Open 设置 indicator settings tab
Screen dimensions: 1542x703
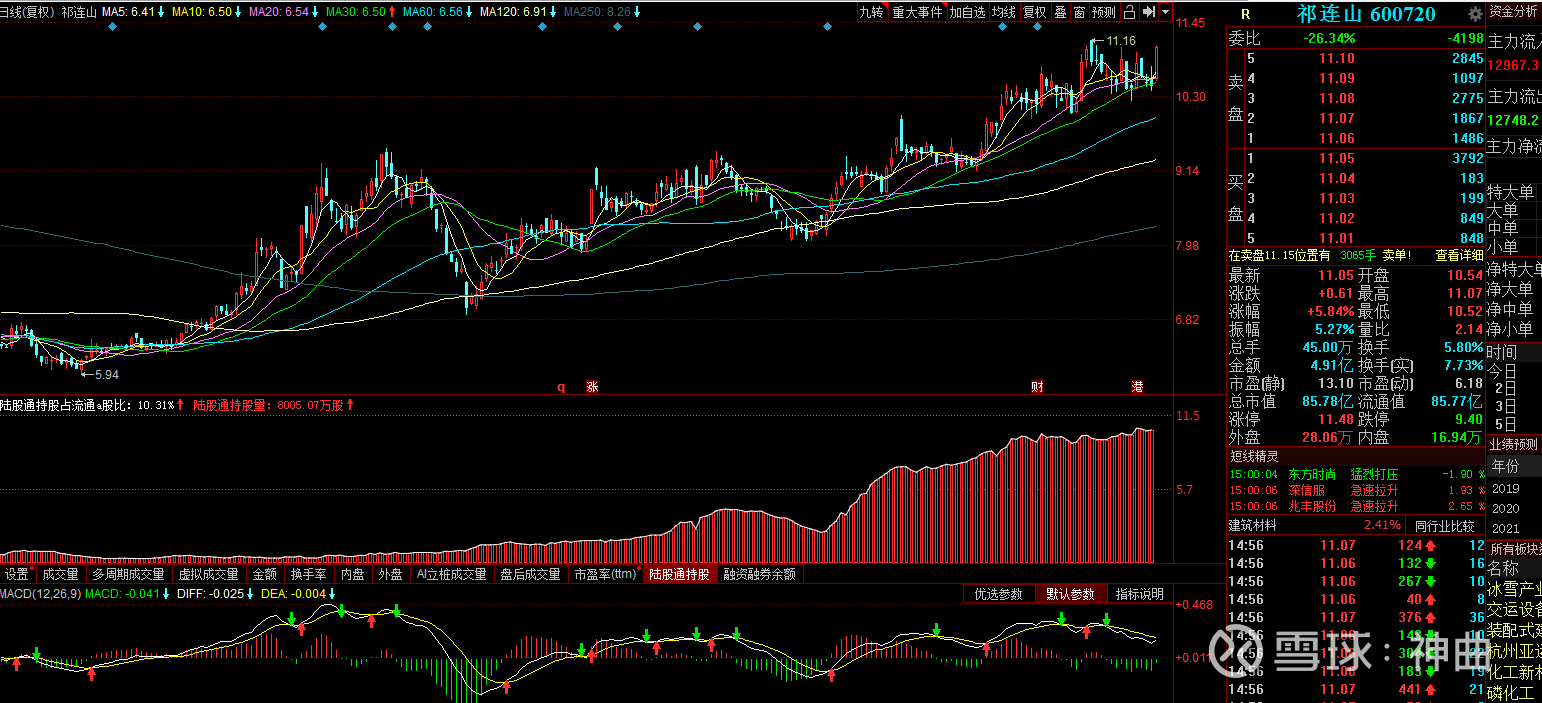coord(17,574)
